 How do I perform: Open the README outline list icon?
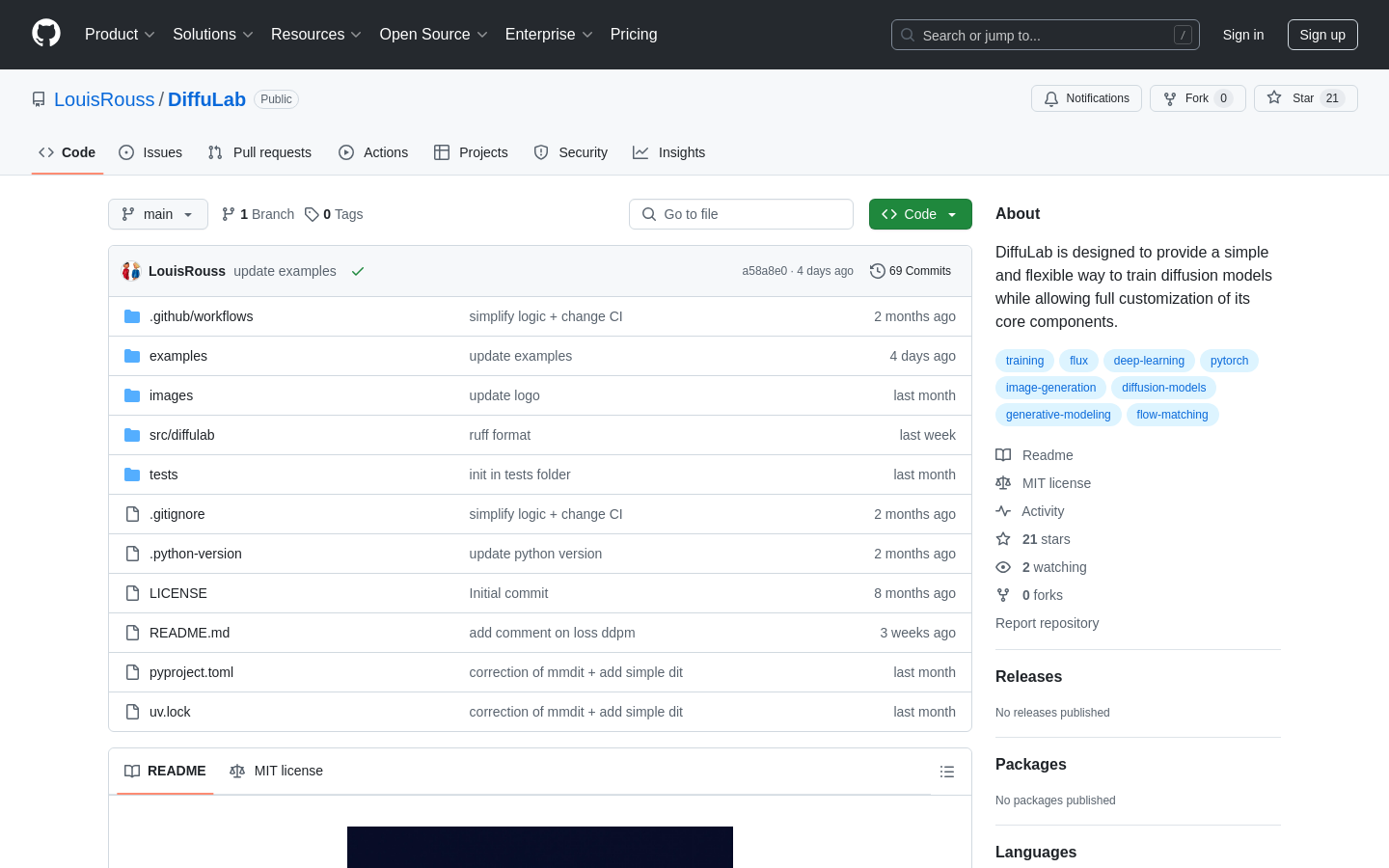[947, 772]
